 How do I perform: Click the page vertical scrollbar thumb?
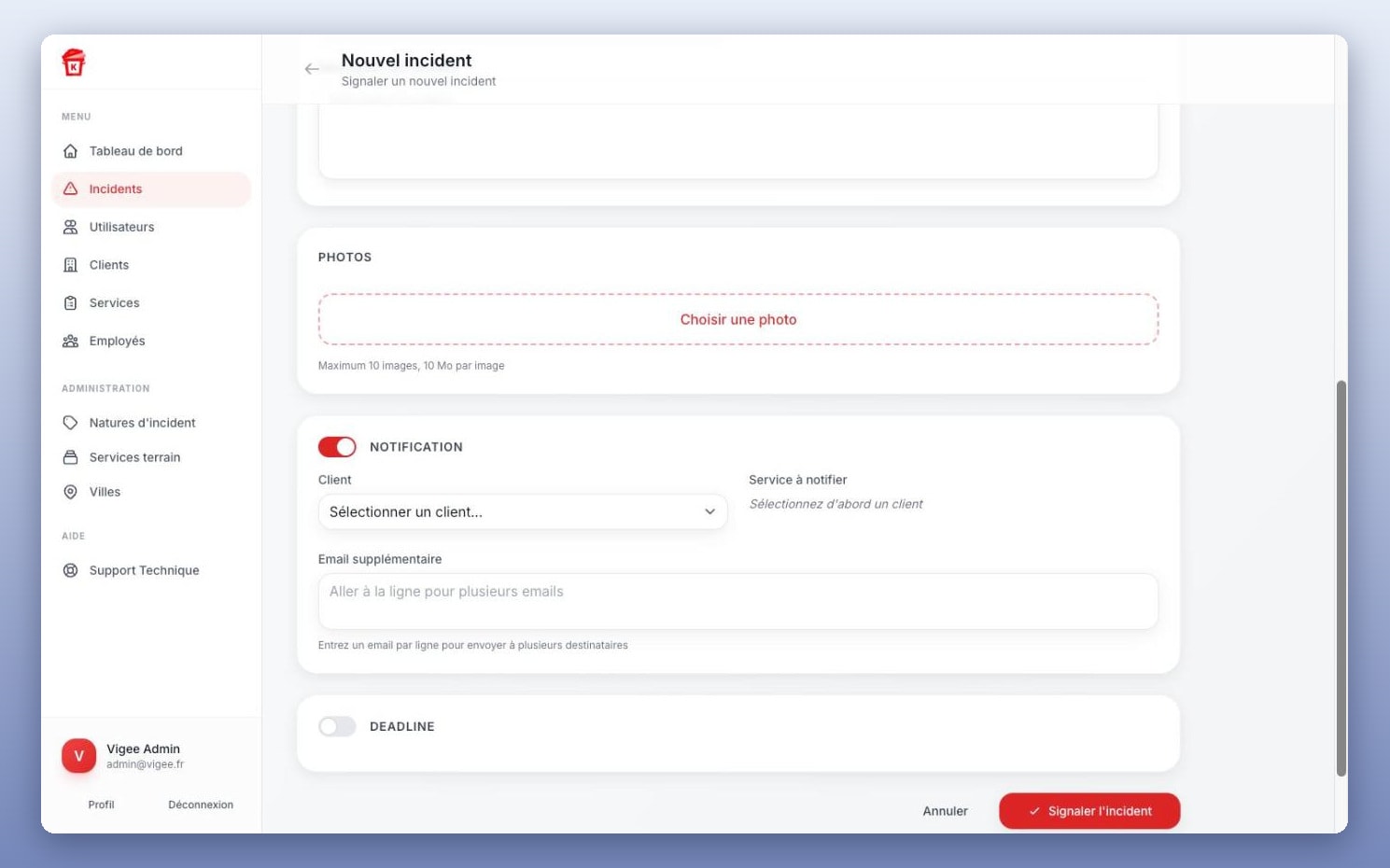coord(1341,579)
